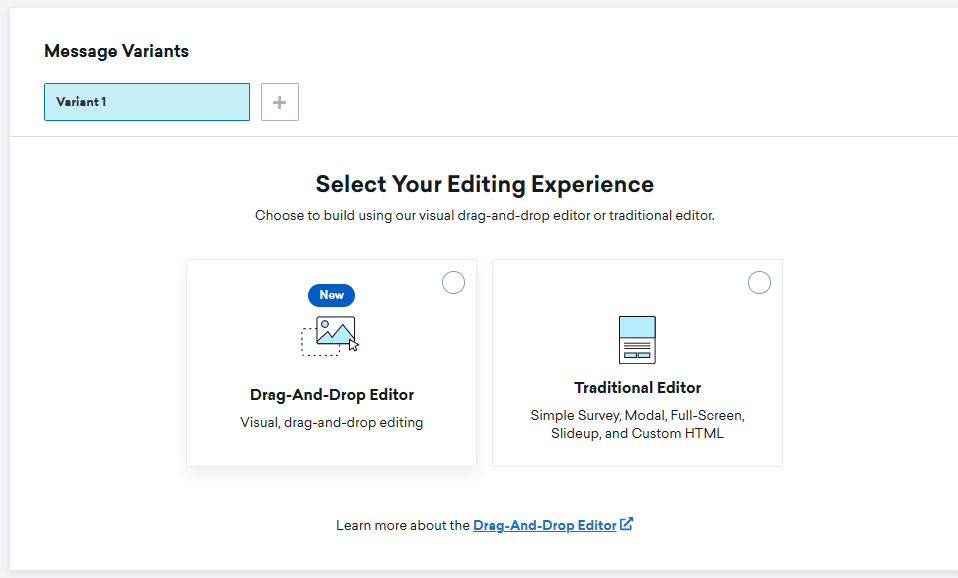Click the Traditional Editor layout icon

coord(637,340)
